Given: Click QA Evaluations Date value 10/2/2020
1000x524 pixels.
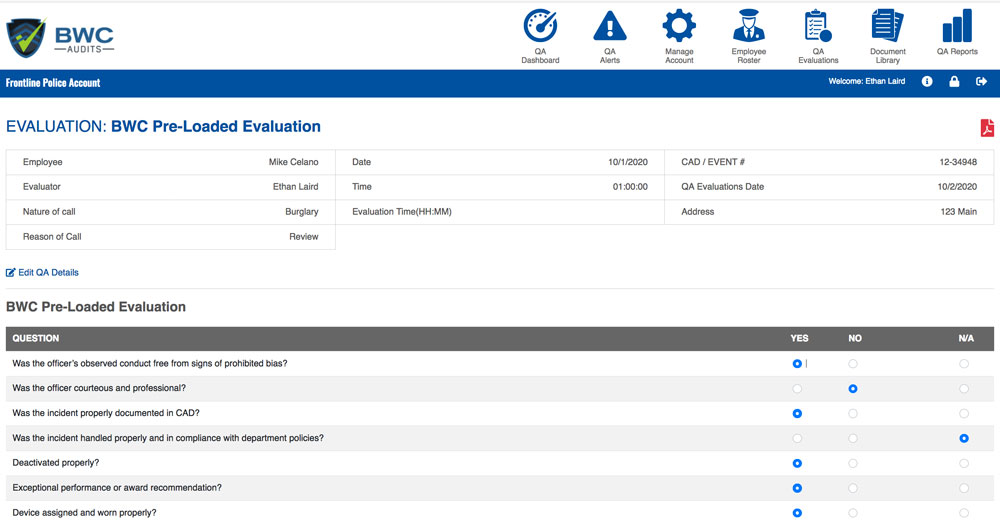Looking at the screenshot, I should click(x=957, y=187).
